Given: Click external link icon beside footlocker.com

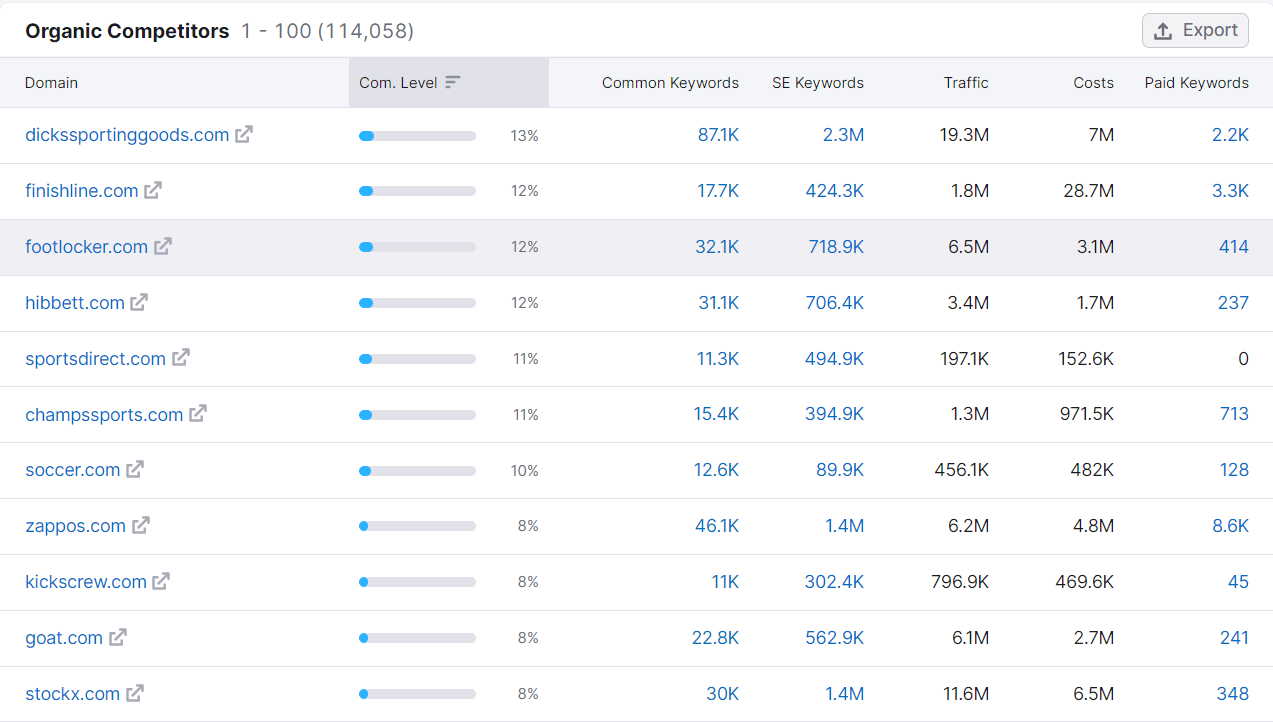Looking at the screenshot, I should pyautogui.click(x=163, y=246).
